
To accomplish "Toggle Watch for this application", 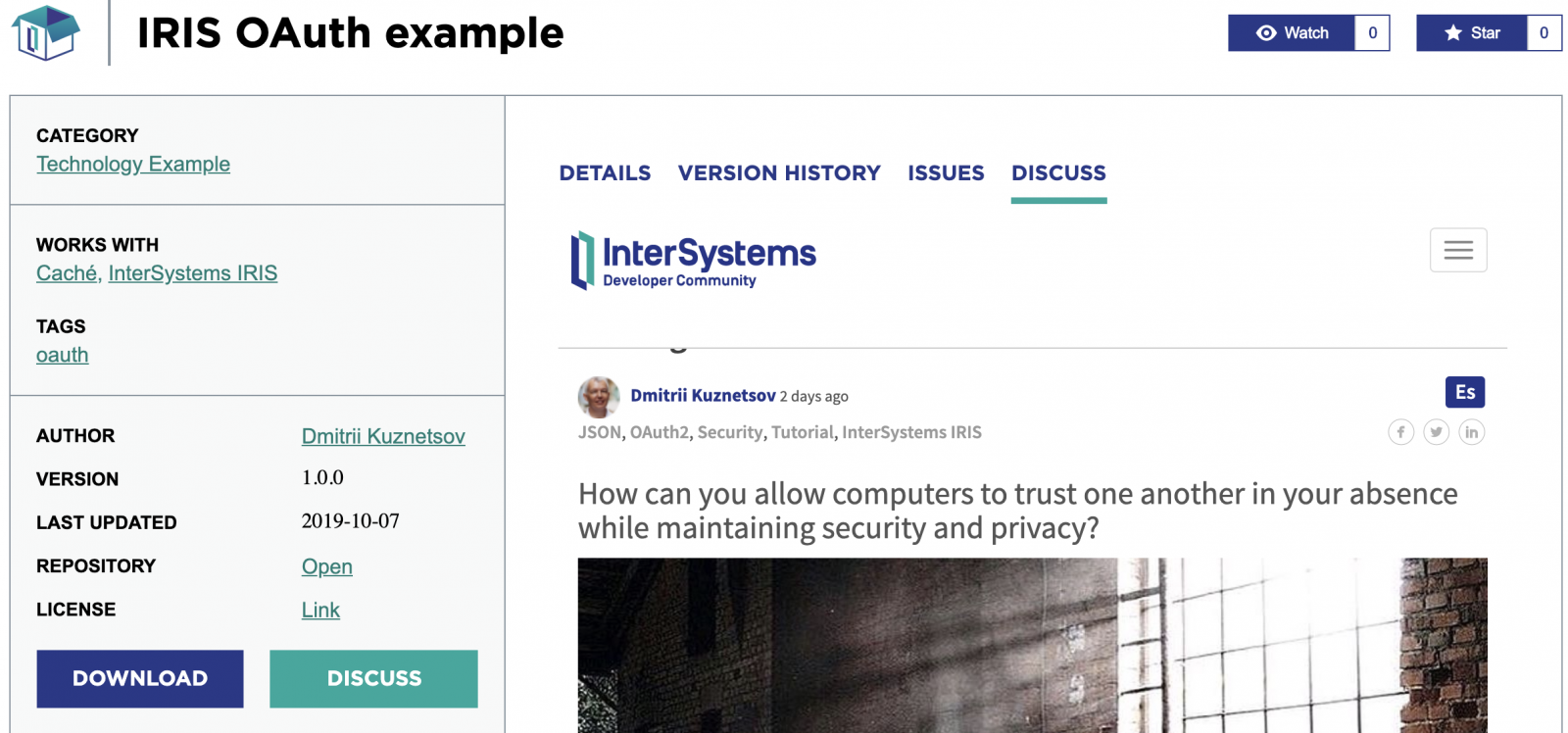I will 1292,33.
